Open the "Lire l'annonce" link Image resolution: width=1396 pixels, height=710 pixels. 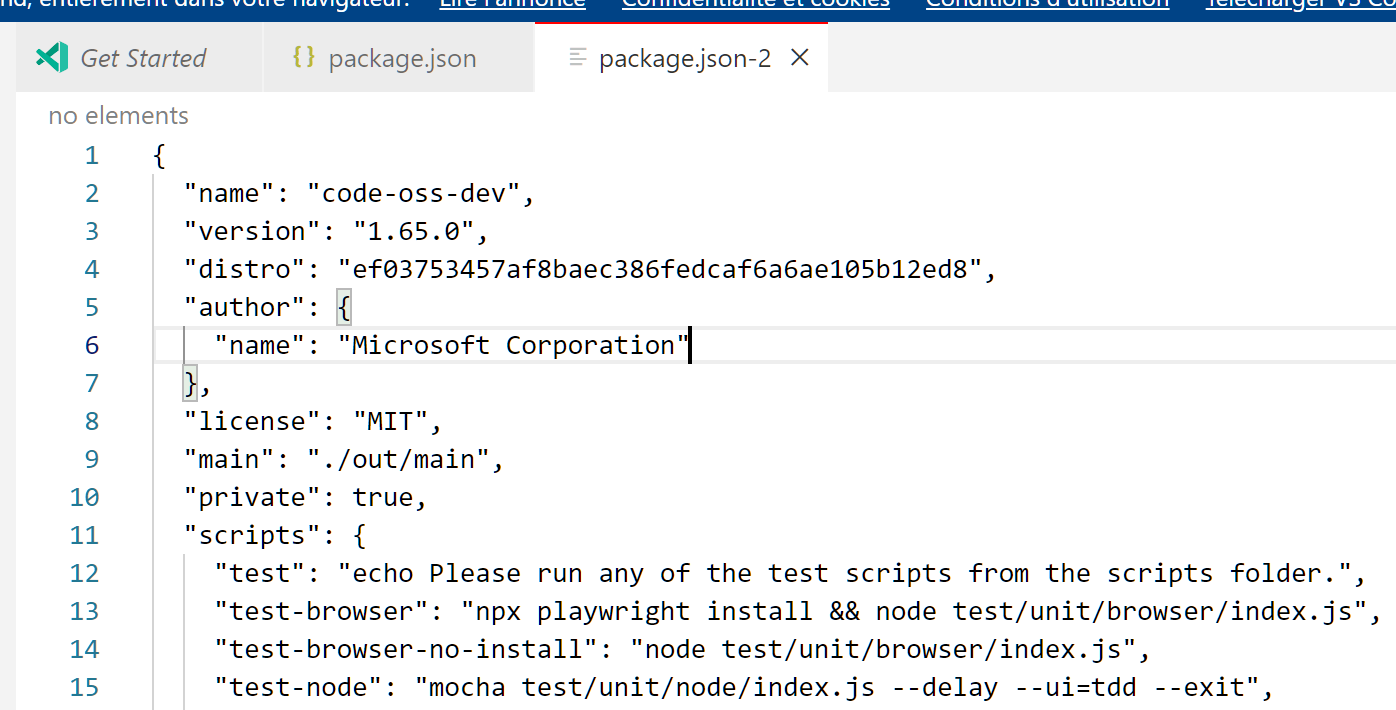point(512,4)
